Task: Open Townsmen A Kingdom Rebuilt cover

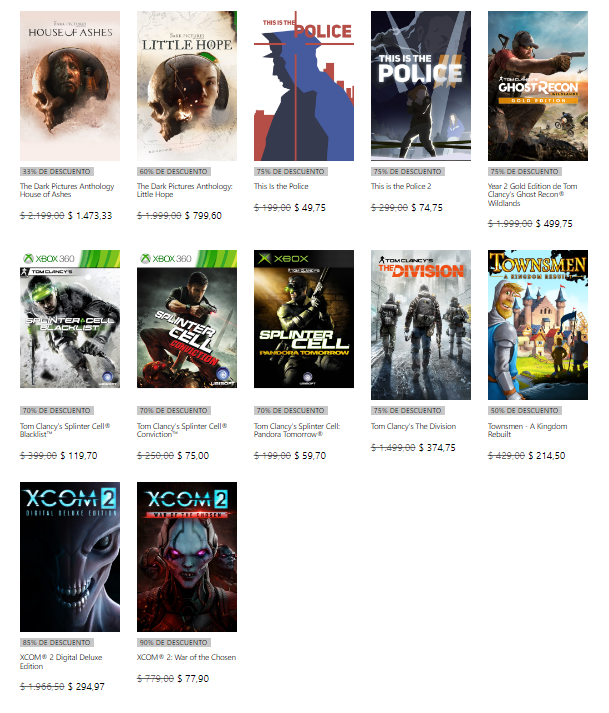Action: point(538,325)
